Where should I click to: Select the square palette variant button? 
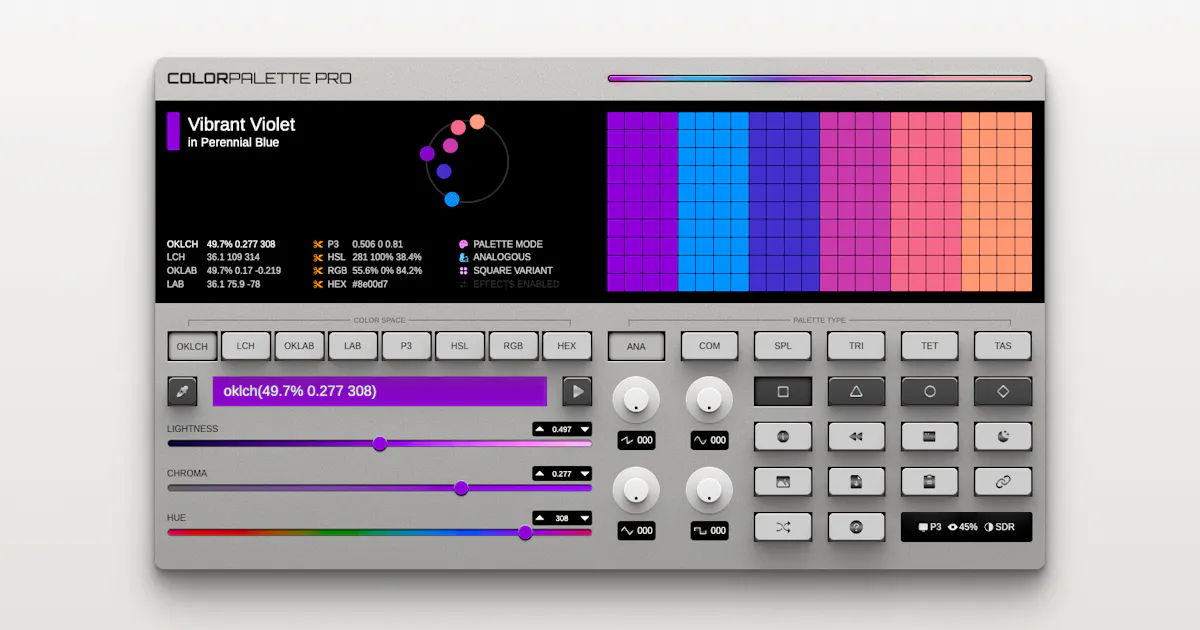[783, 392]
